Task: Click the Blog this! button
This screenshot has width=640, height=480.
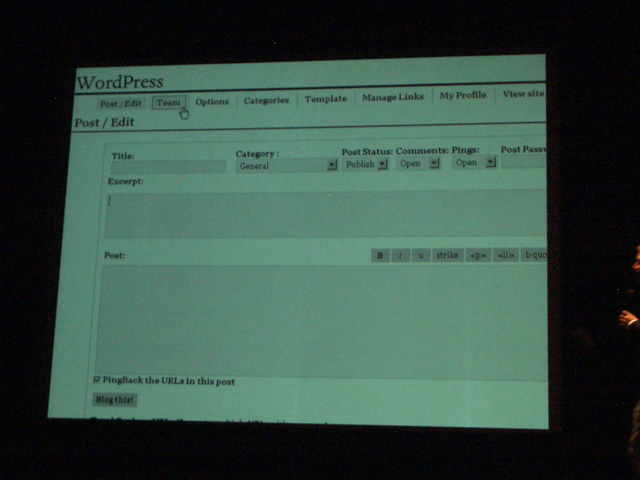Action: (x=115, y=400)
